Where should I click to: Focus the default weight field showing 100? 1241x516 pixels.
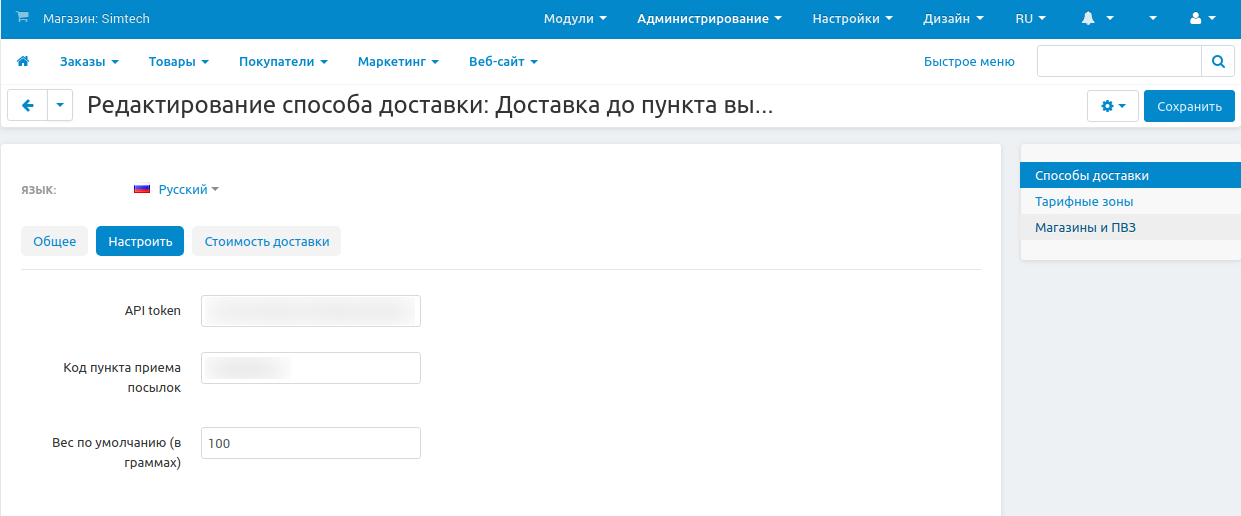tap(310, 443)
